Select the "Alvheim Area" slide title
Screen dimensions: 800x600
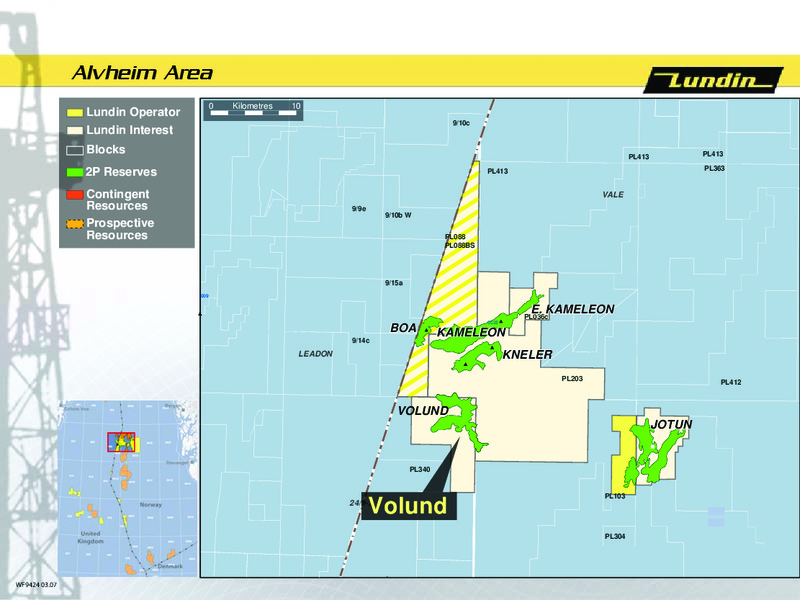[x=142, y=73]
